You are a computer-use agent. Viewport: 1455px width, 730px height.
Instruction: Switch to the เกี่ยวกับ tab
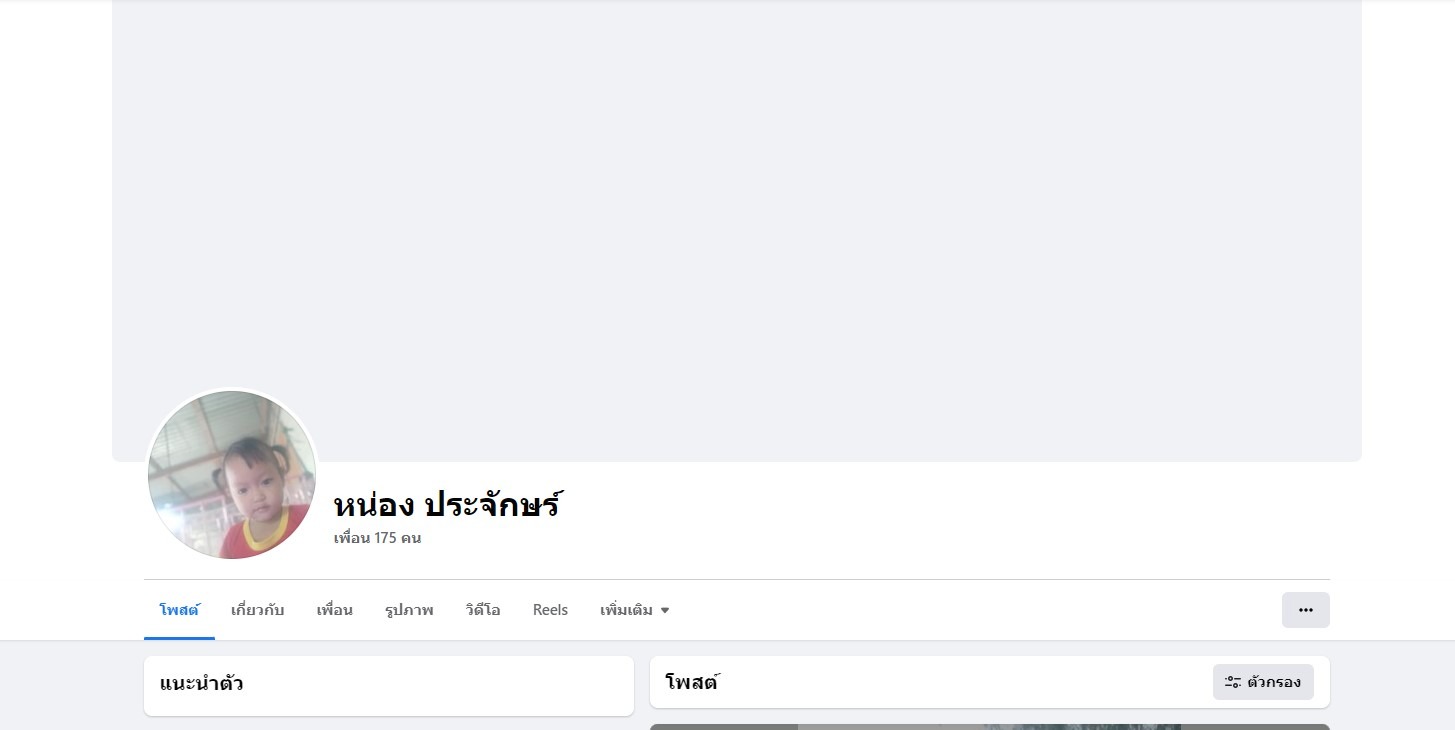(257, 610)
